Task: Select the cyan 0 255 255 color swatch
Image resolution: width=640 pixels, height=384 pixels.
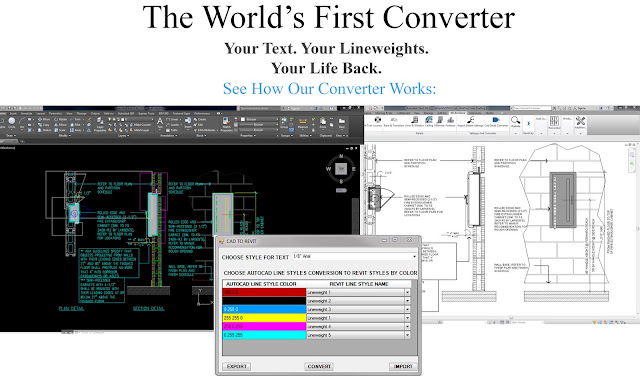Action: [x=264, y=335]
